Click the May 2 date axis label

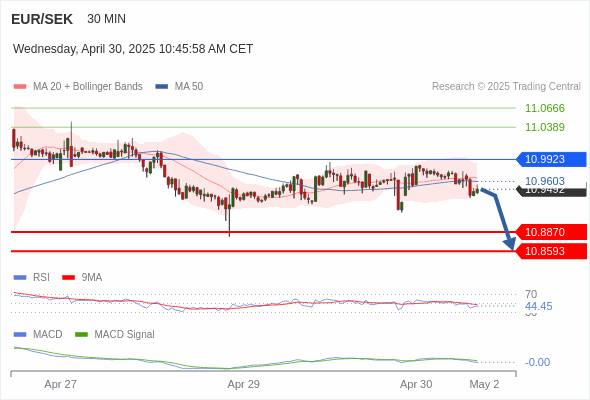[x=484, y=385]
